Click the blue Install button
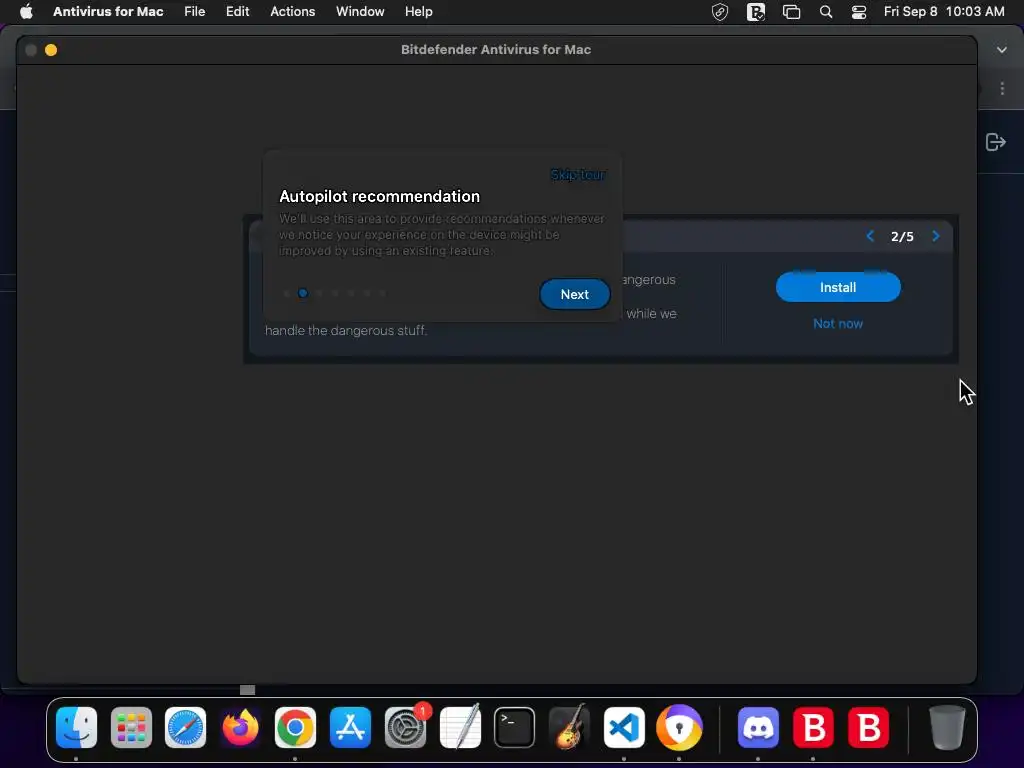Image resolution: width=1024 pixels, height=768 pixels. [838, 287]
